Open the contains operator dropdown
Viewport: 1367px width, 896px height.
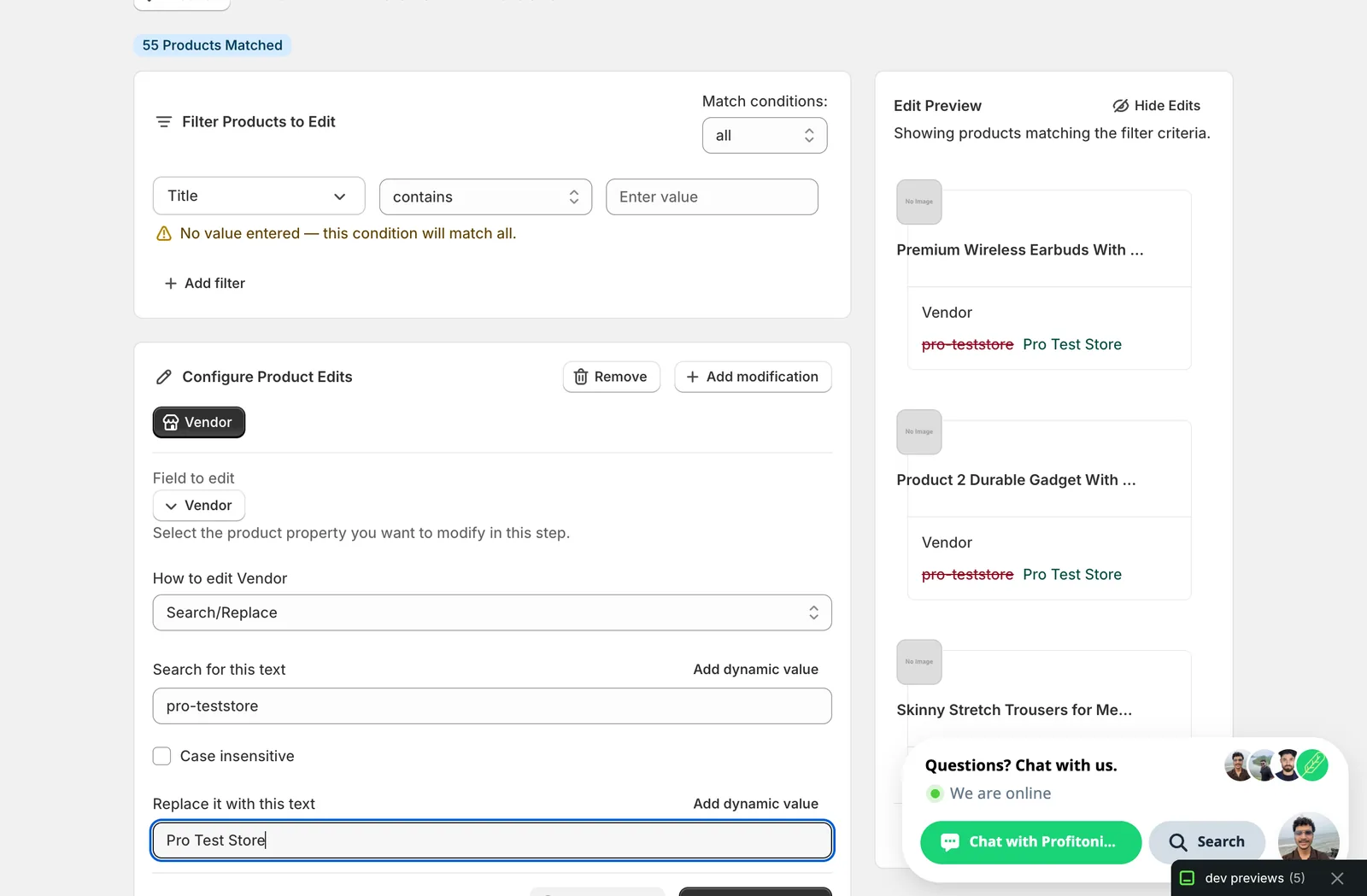click(485, 196)
